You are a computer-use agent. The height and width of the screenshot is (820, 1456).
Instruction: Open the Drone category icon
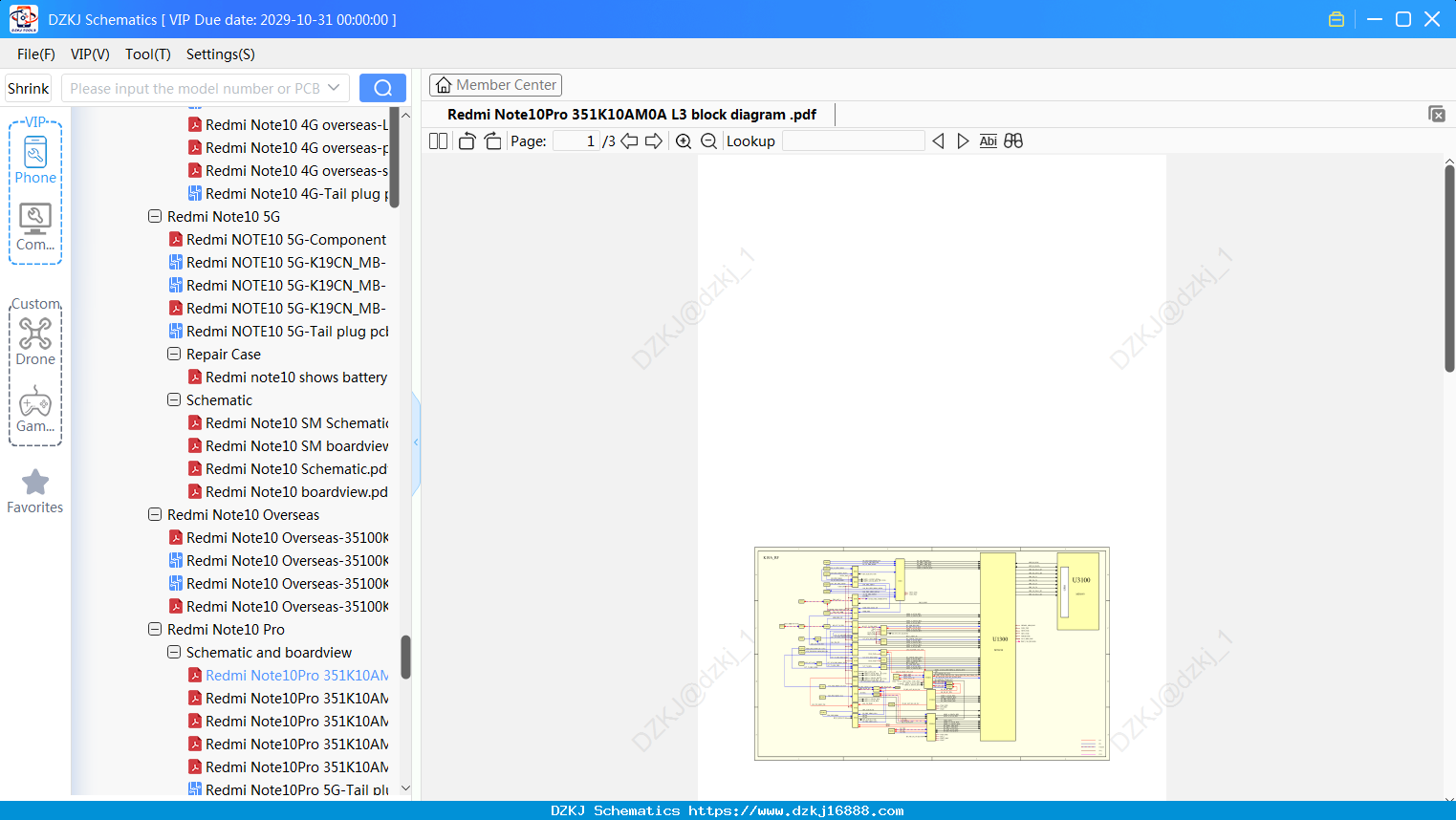tap(35, 341)
